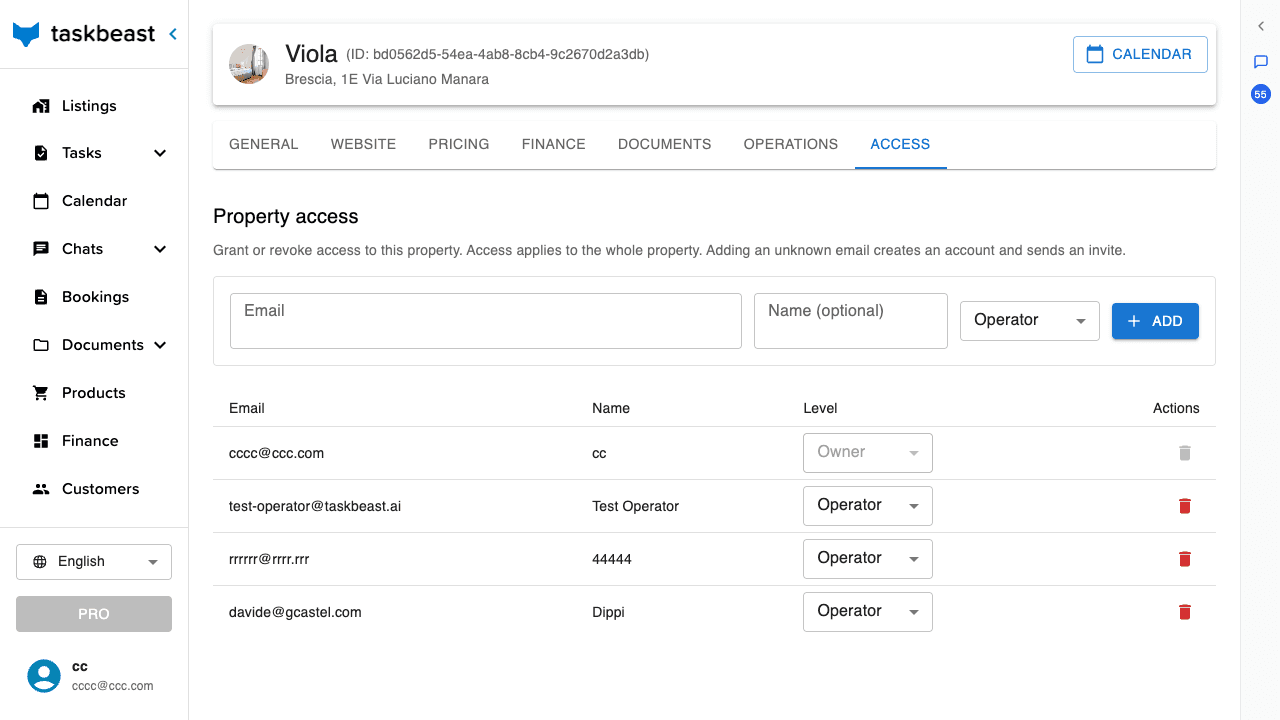Click email test-operator@taskbeast.ai
The height and width of the screenshot is (720, 1280).
pos(315,506)
